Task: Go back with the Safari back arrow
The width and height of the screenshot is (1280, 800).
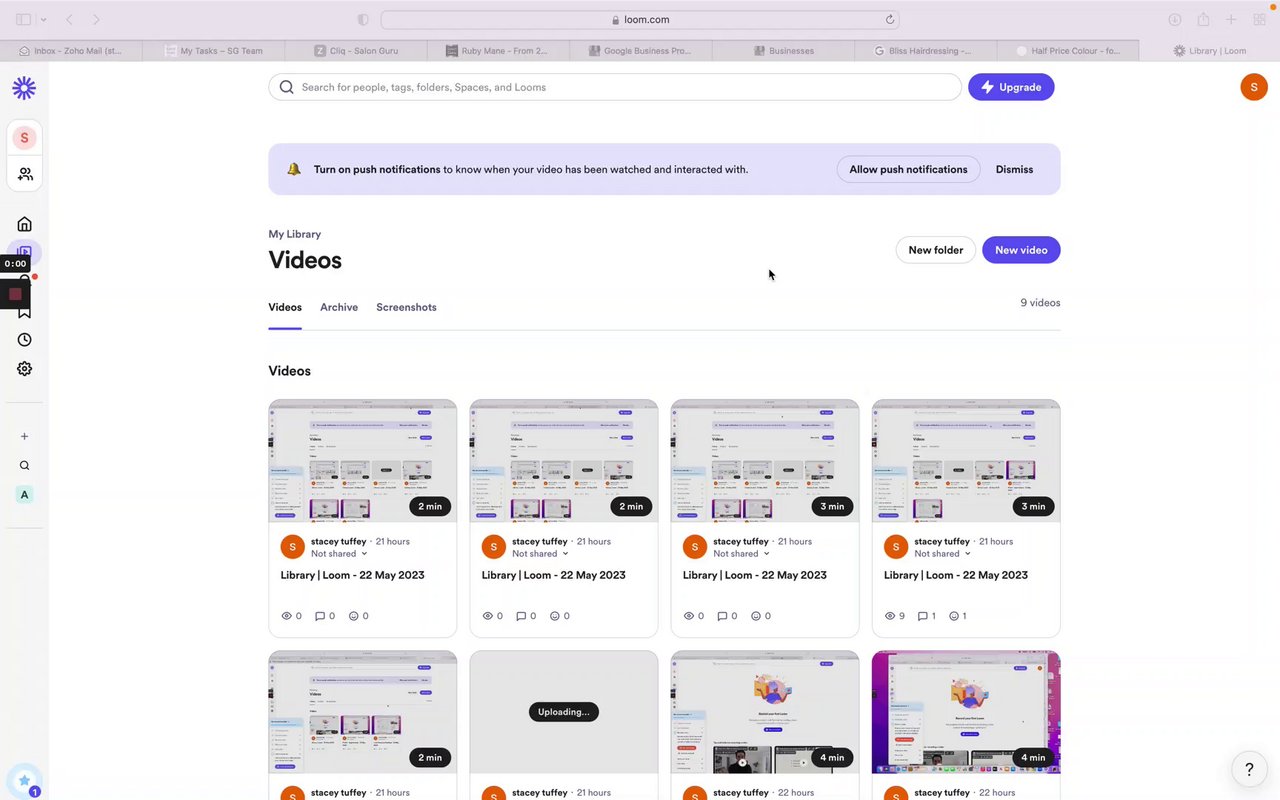Action: pos(69,19)
